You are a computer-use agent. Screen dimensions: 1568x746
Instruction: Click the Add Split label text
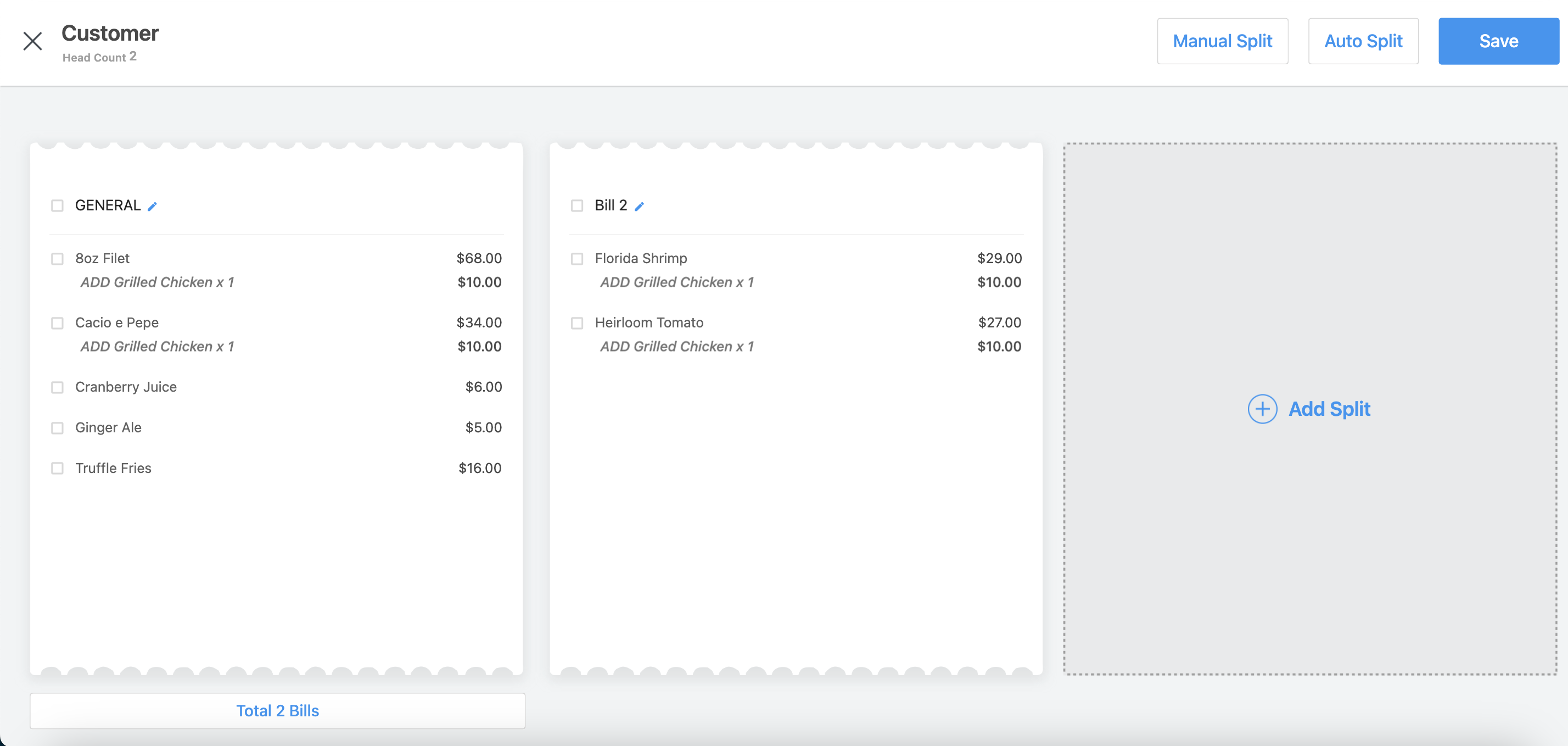(x=1329, y=409)
